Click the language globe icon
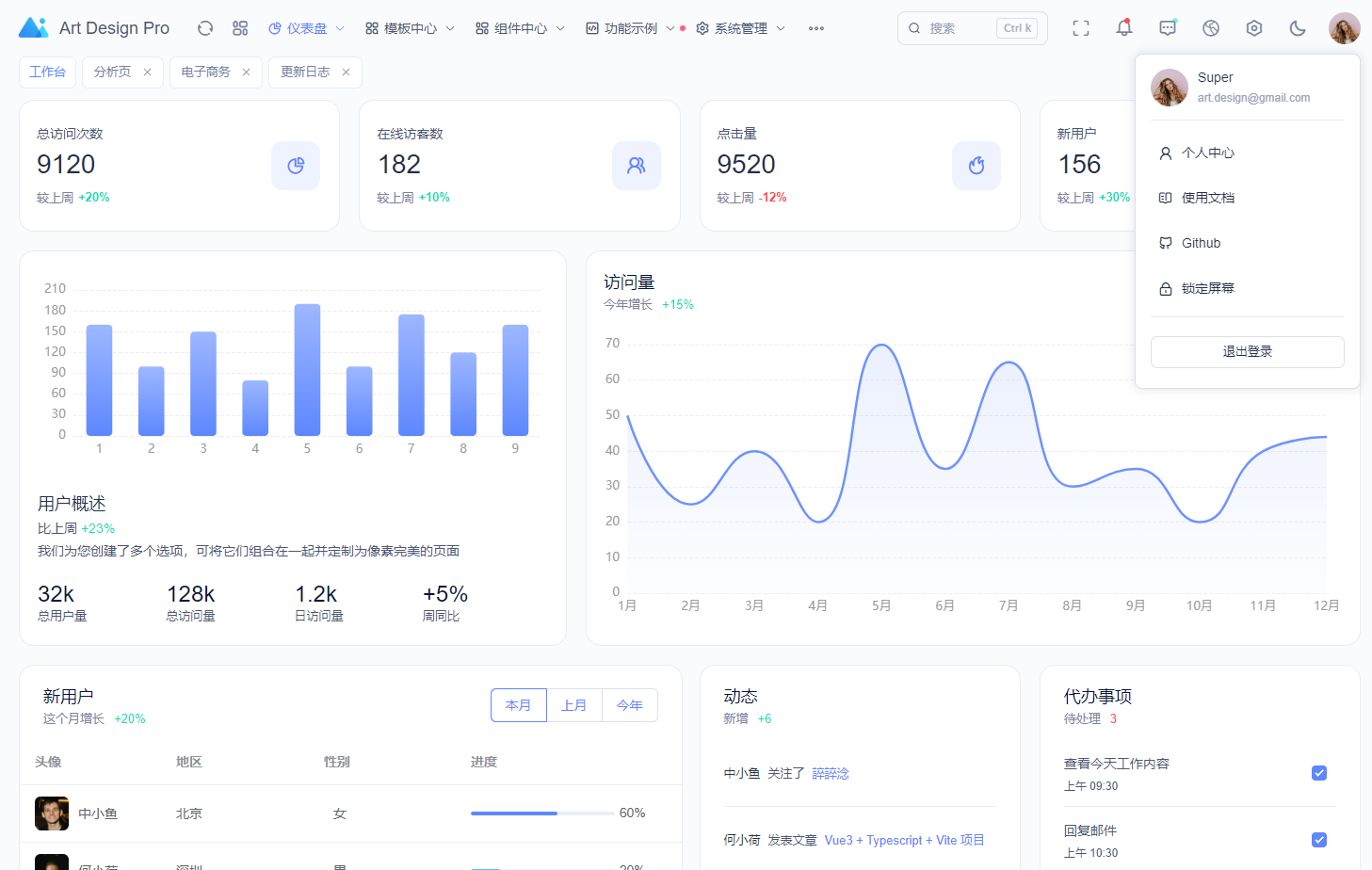 [1211, 28]
